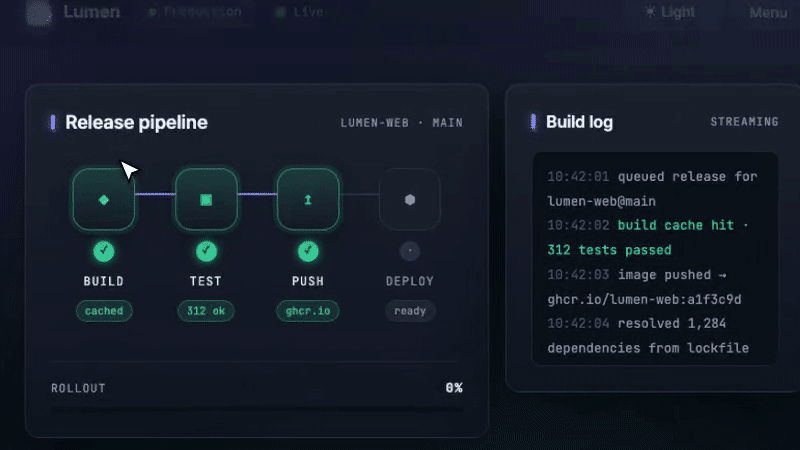This screenshot has height=450, width=800.
Task: Click the "10:42:04 resolved 1,284" log line
Action: 637,323
